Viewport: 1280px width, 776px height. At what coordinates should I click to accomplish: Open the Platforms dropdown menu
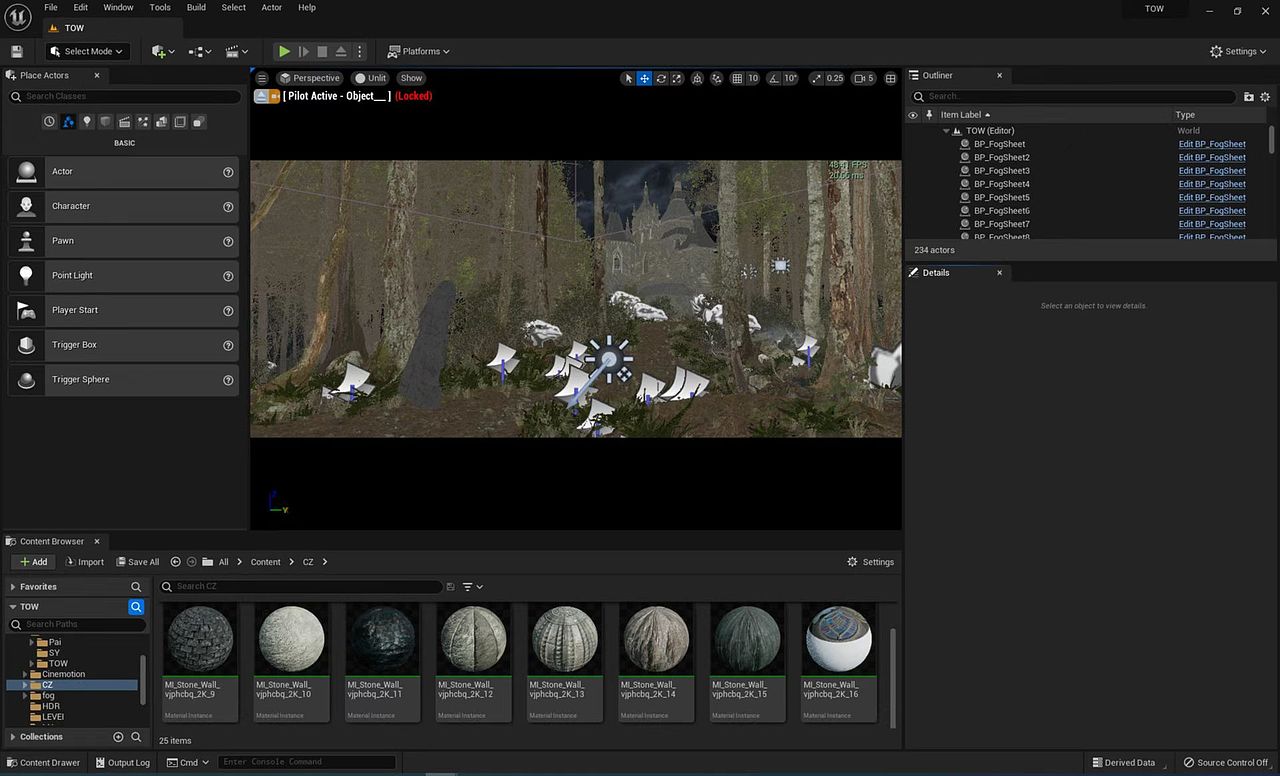(419, 51)
